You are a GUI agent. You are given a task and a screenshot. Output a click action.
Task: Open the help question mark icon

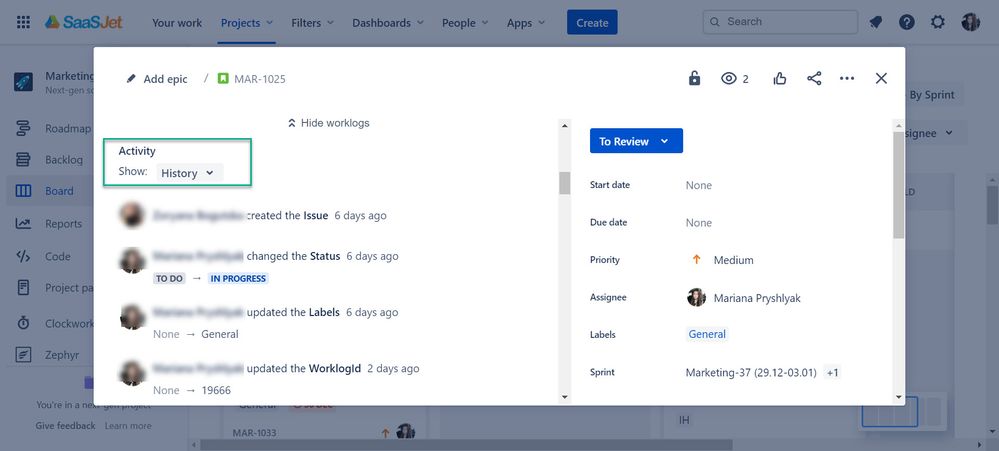click(x=907, y=22)
